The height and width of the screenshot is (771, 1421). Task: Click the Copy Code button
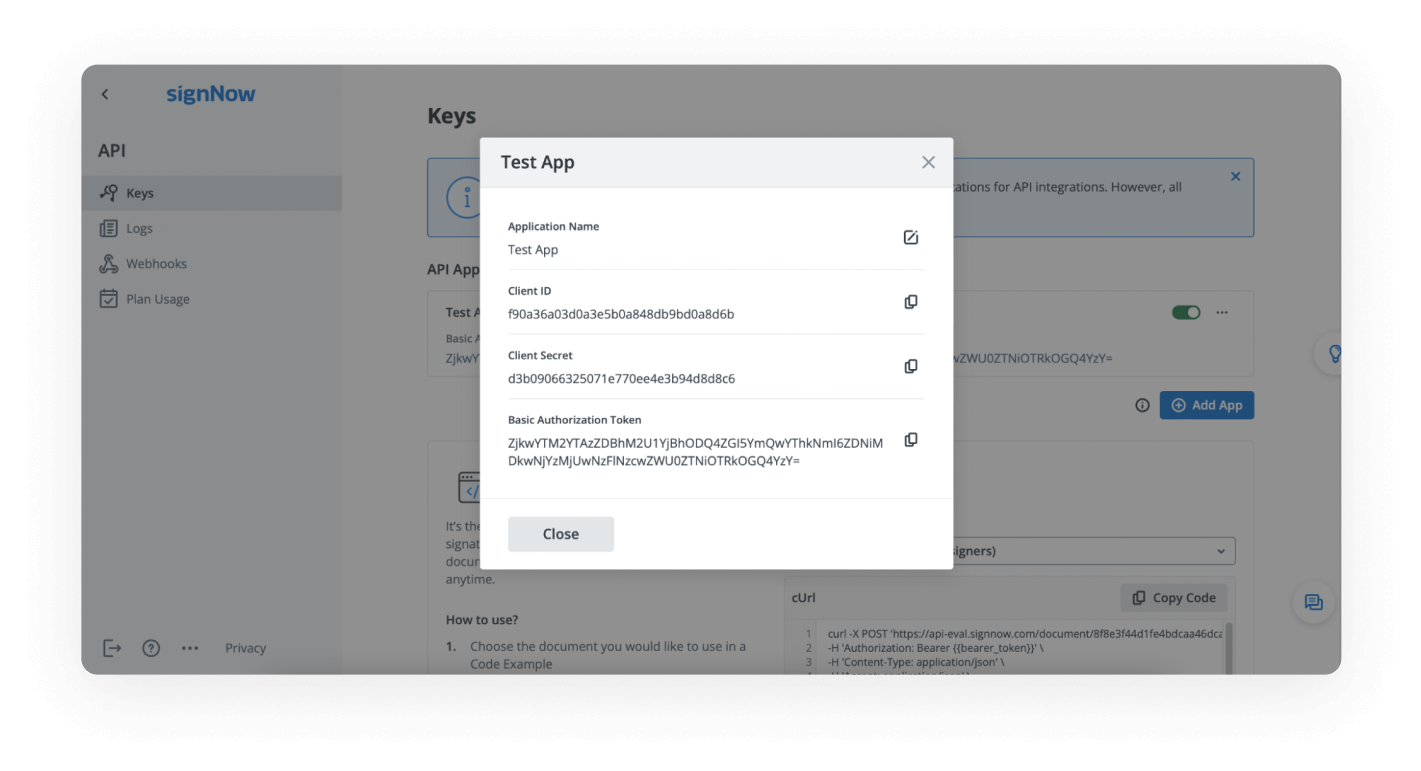1173,598
